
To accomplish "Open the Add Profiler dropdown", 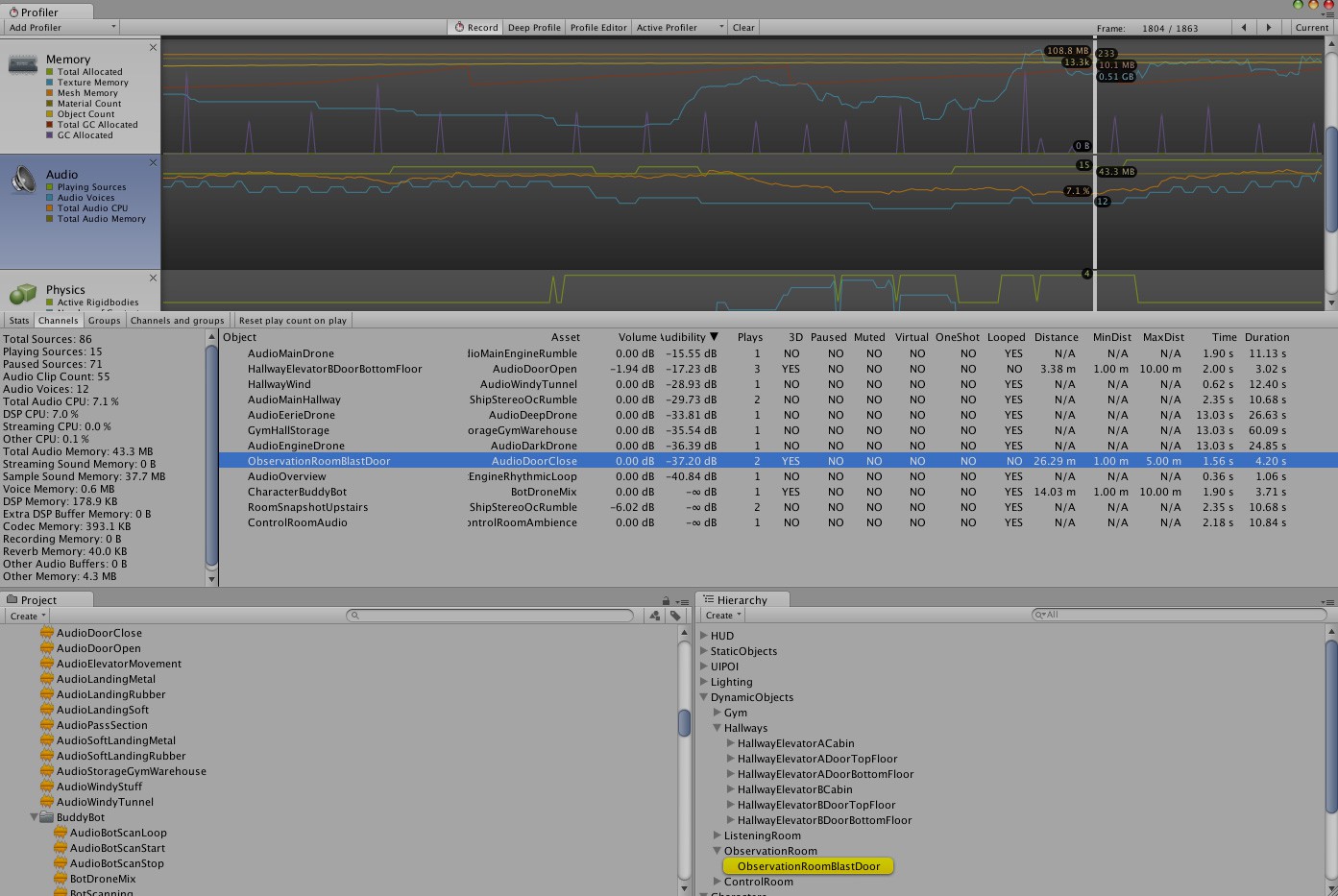I will pyautogui.click(x=62, y=28).
